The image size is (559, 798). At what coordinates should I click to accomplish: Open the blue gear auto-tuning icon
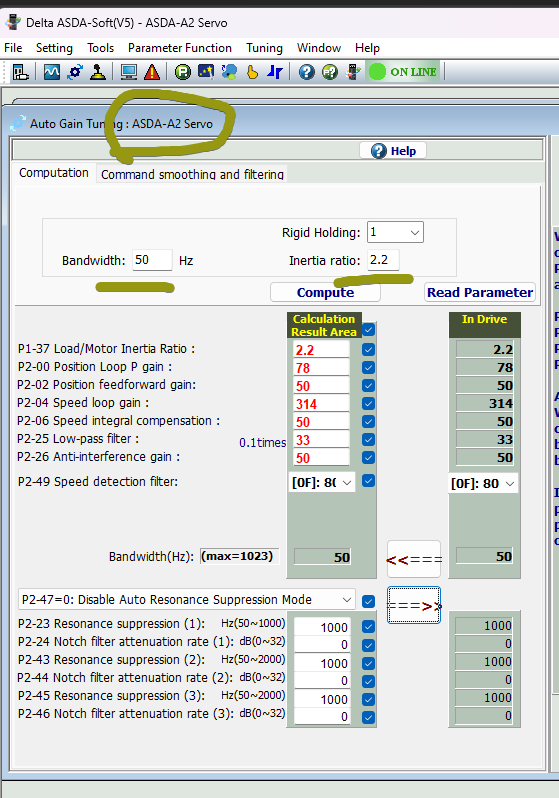75,72
